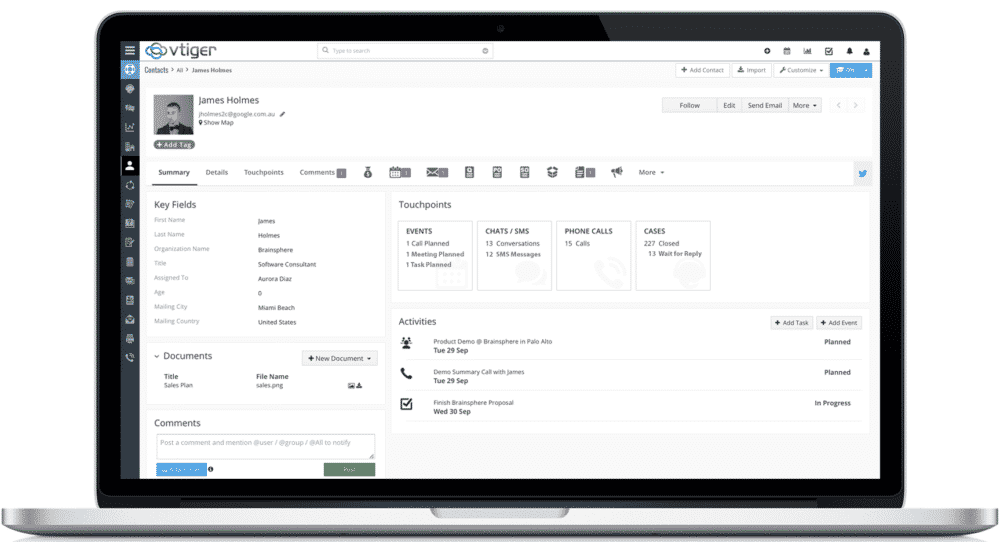Click the pencil icon beside the email address

coord(283,114)
